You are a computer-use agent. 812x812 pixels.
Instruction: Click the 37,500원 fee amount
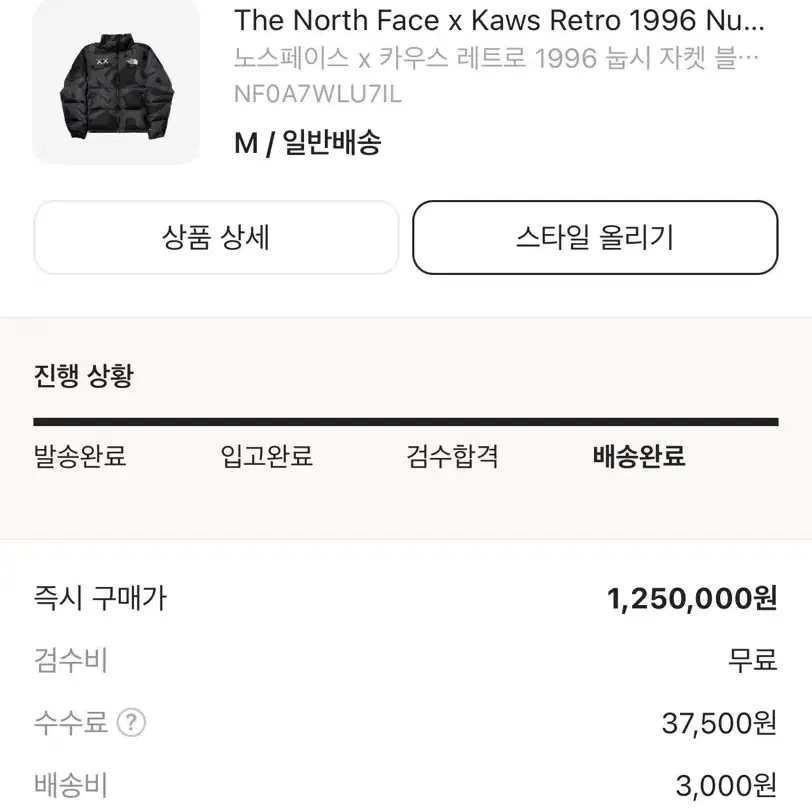pos(720,723)
